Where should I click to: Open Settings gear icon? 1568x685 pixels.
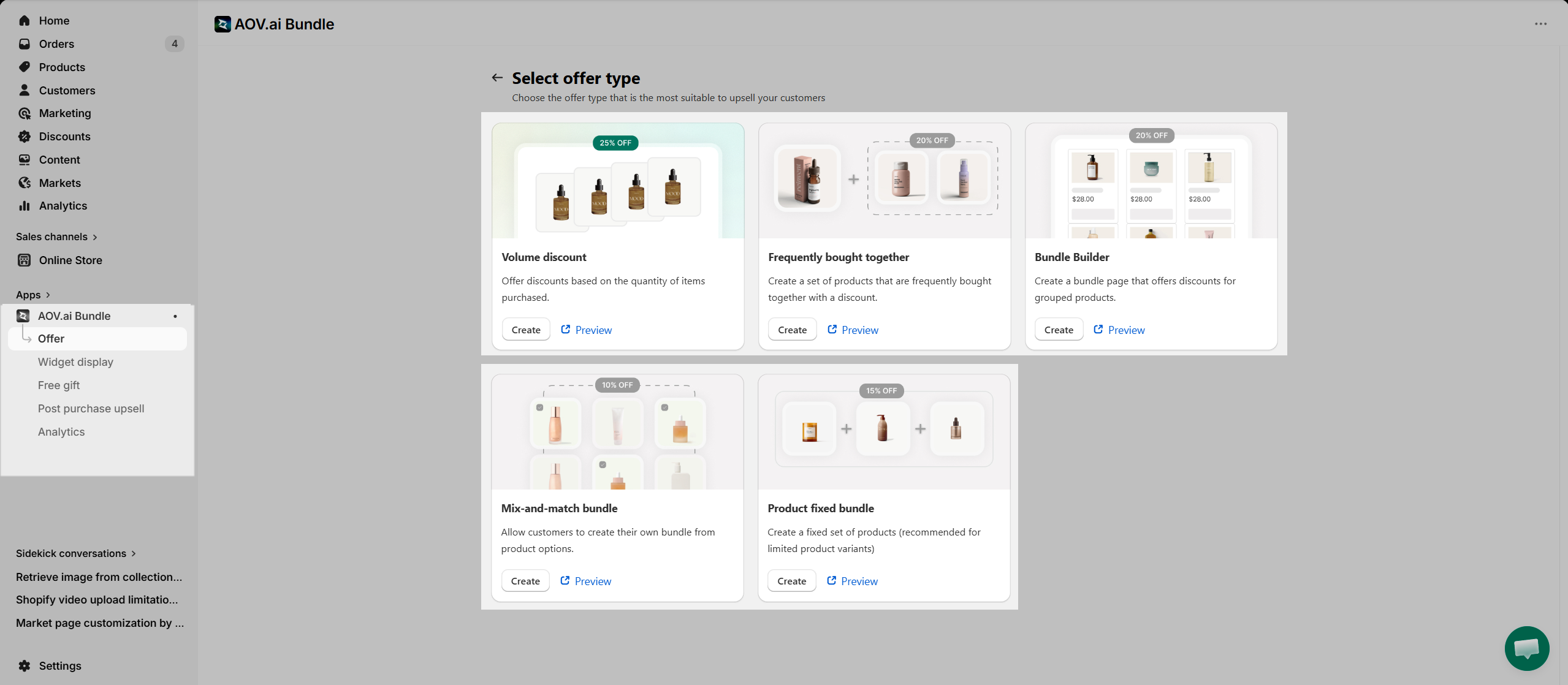[x=25, y=665]
